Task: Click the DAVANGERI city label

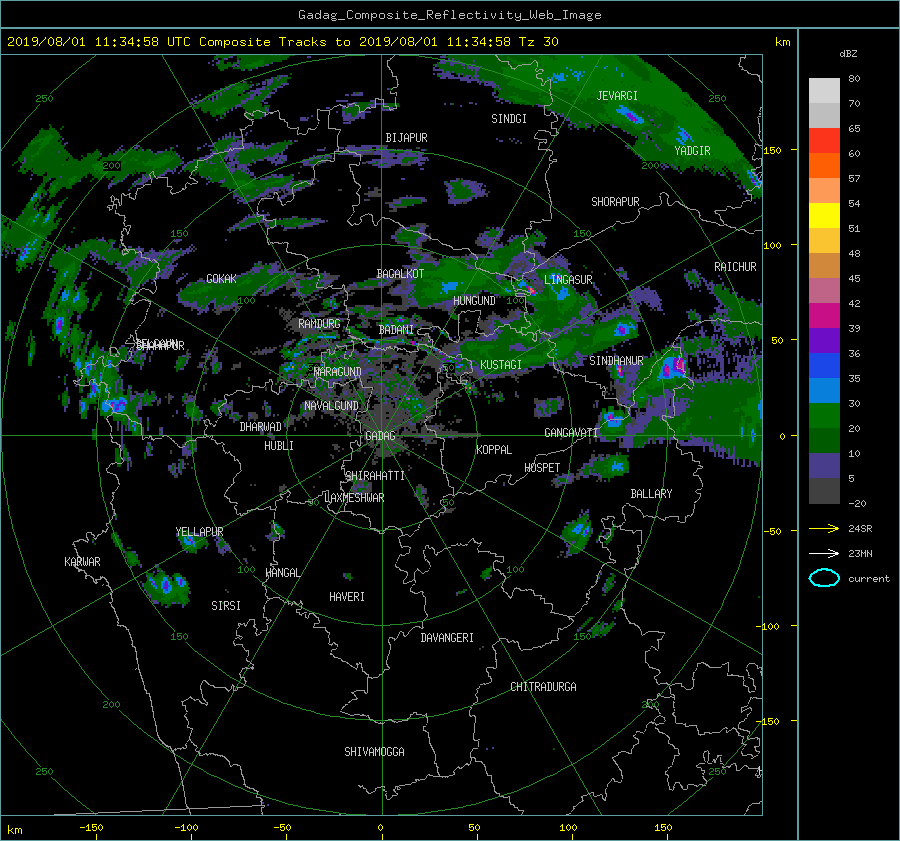Action: [447, 638]
